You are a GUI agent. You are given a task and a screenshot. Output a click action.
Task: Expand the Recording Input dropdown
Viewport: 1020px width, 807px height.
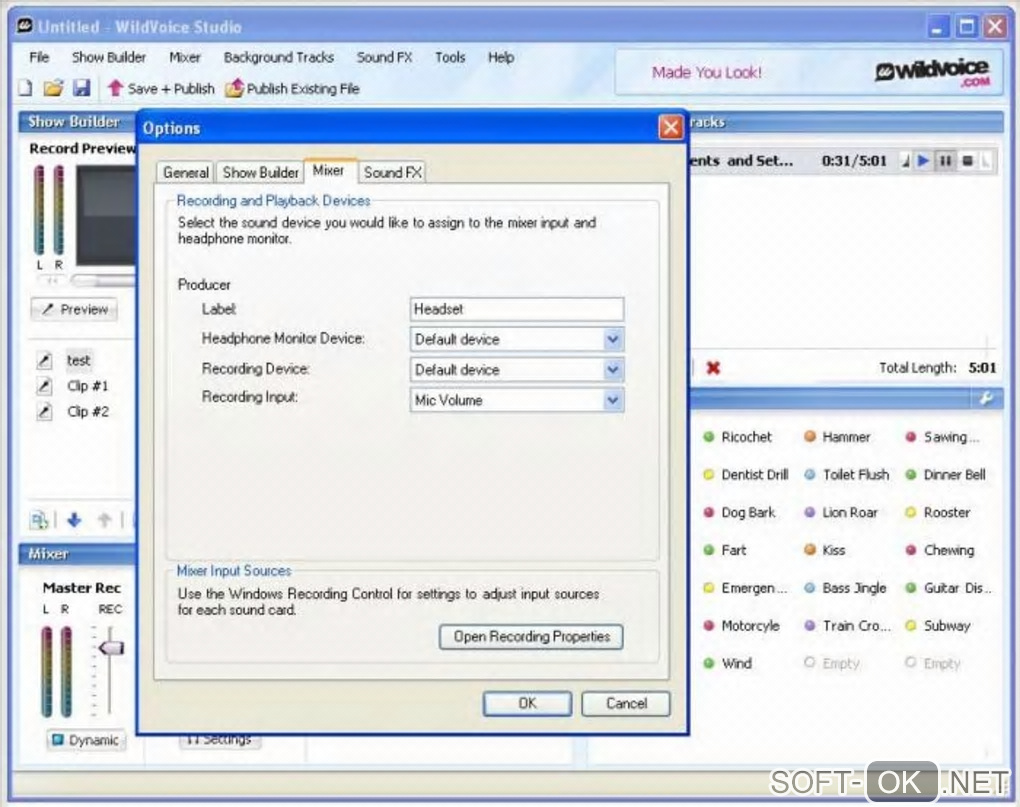612,400
